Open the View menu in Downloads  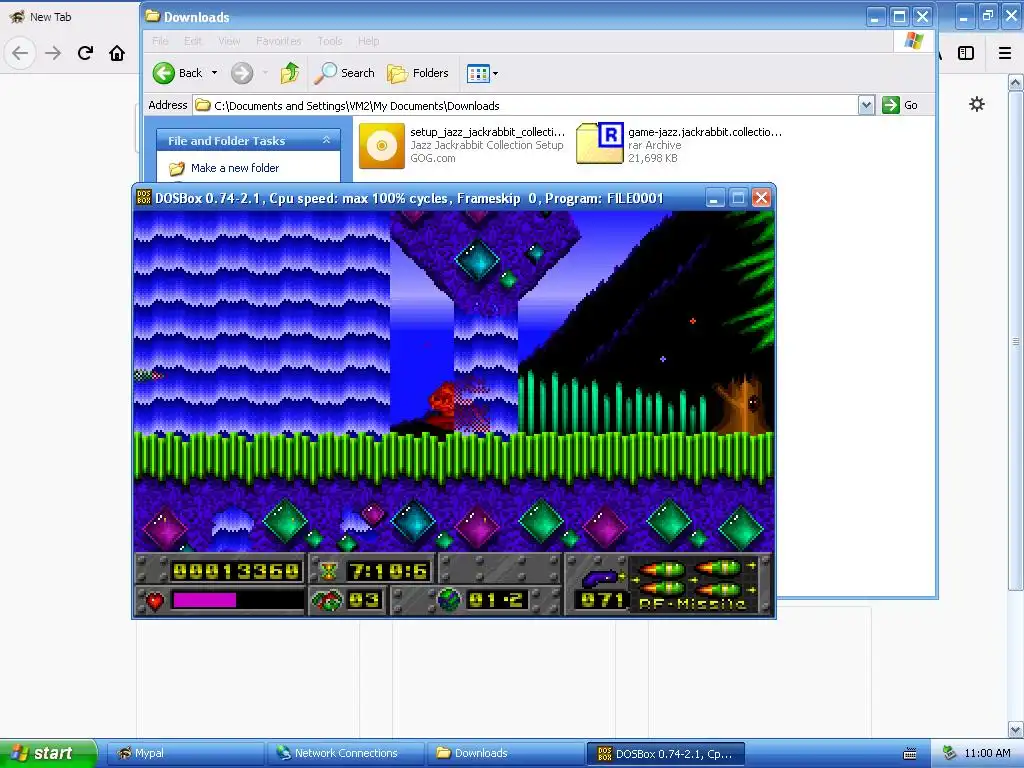[229, 41]
